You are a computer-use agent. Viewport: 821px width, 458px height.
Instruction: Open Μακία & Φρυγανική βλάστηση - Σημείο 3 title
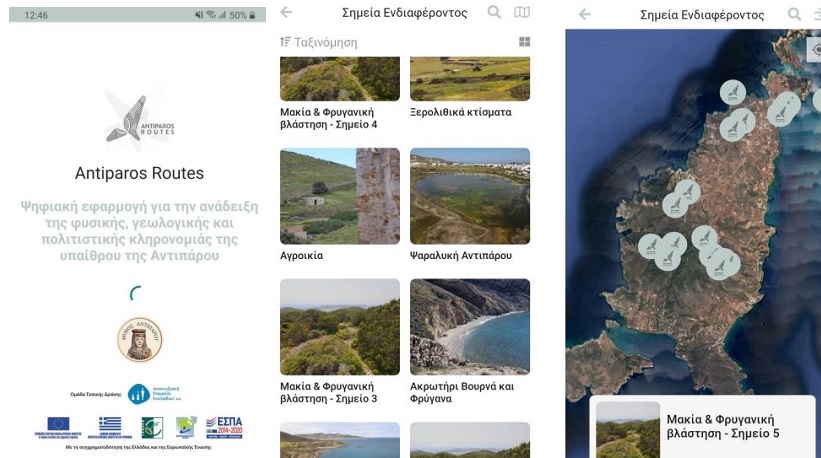pyautogui.click(x=328, y=392)
